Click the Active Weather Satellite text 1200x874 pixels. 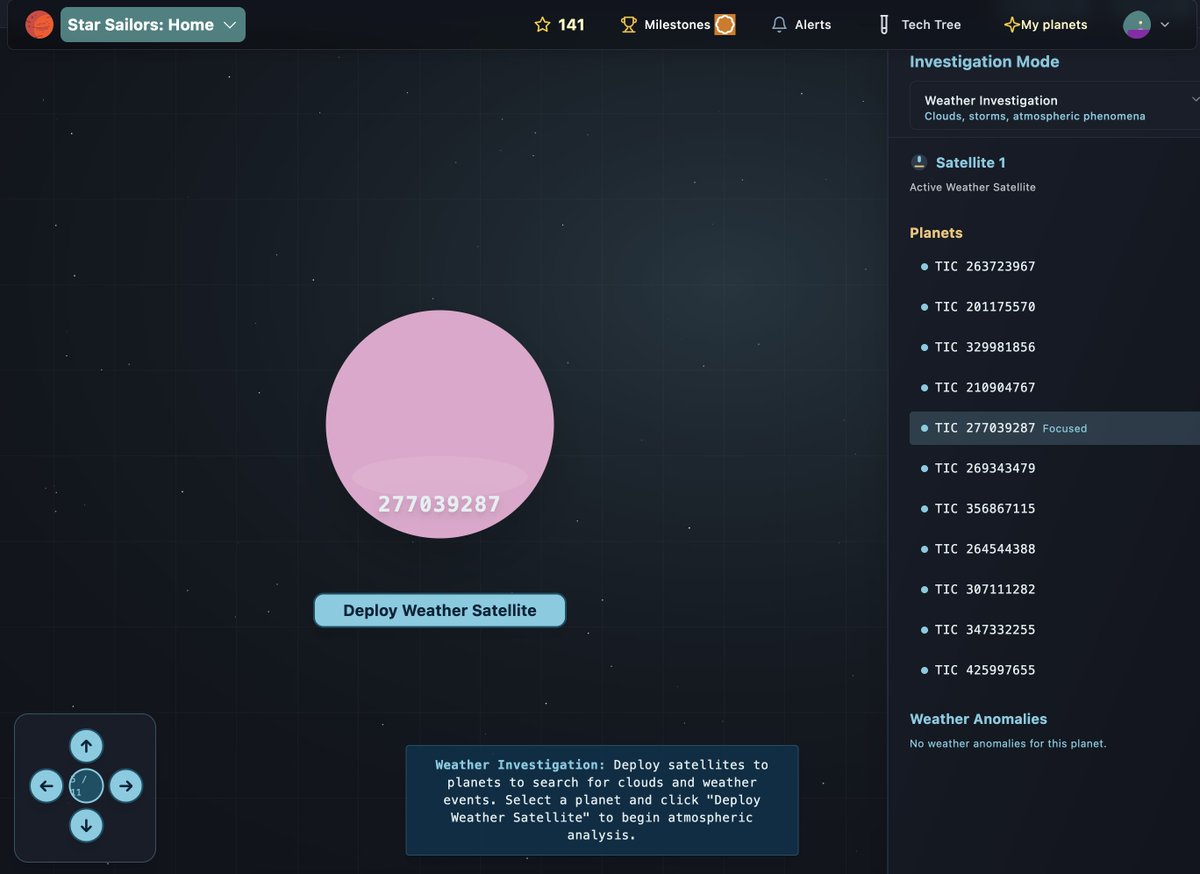click(x=973, y=187)
